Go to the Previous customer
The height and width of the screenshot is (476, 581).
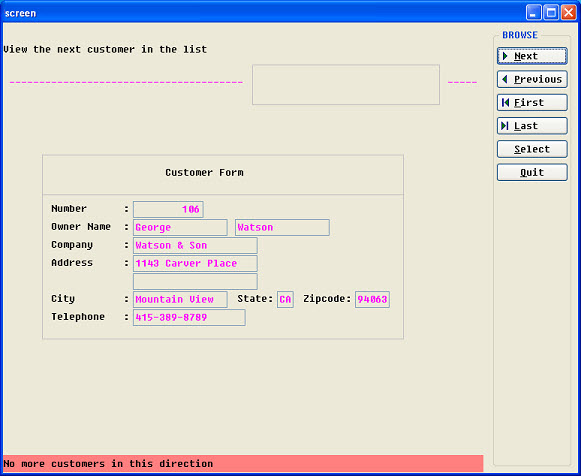532,79
